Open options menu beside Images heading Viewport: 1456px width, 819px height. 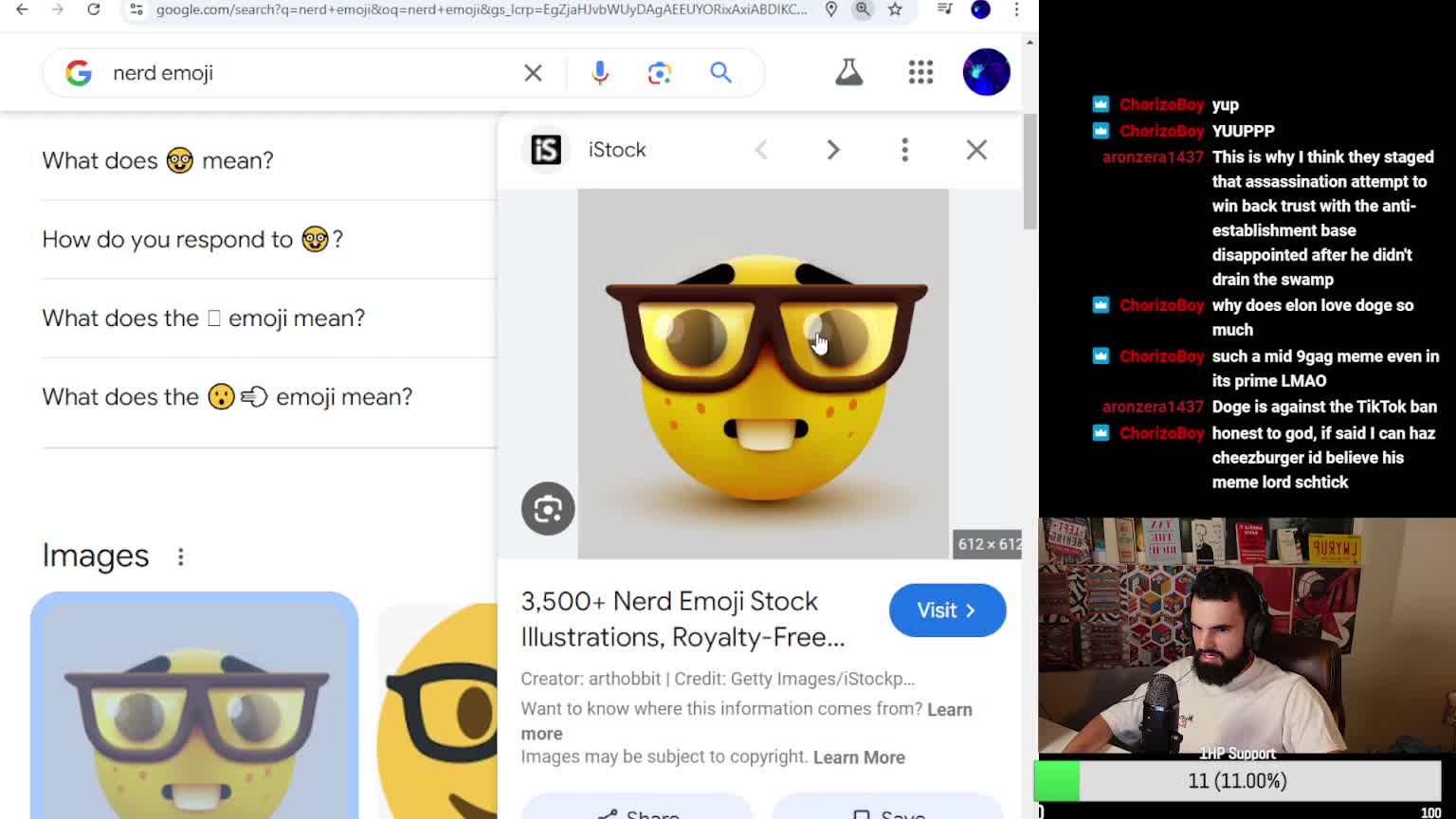click(x=181, y=556)
